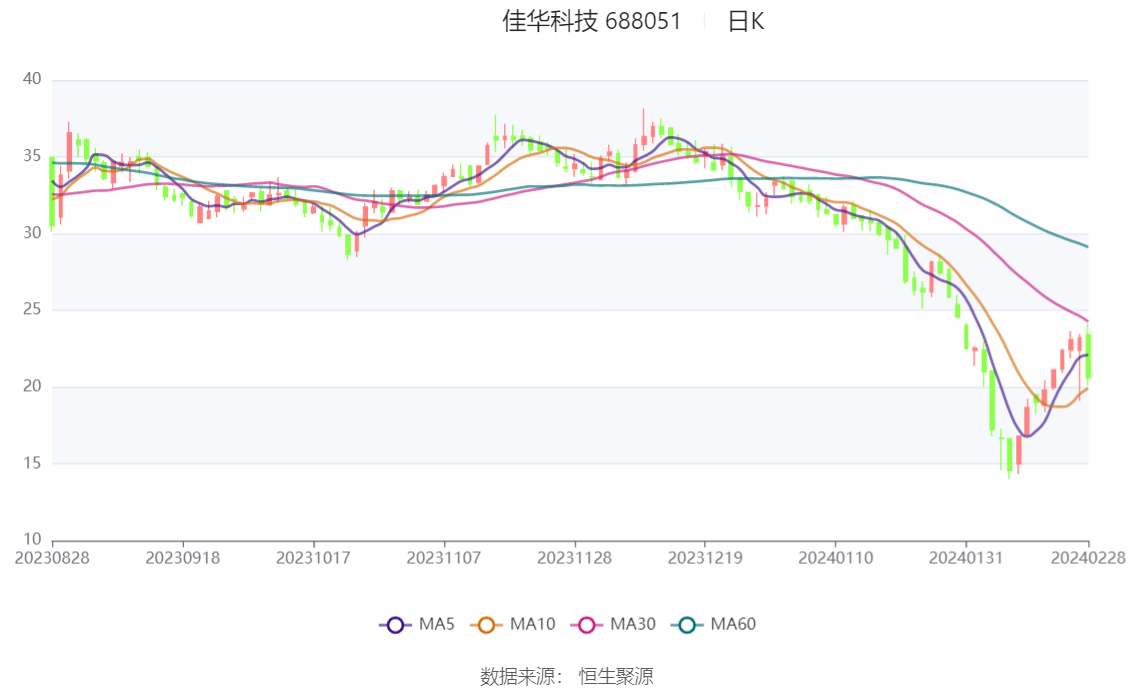The width and height of the screenshot is (1134, 689).
Task: Click the 数据来源: 恒生聚源 source text
Action: click(567, 676)
